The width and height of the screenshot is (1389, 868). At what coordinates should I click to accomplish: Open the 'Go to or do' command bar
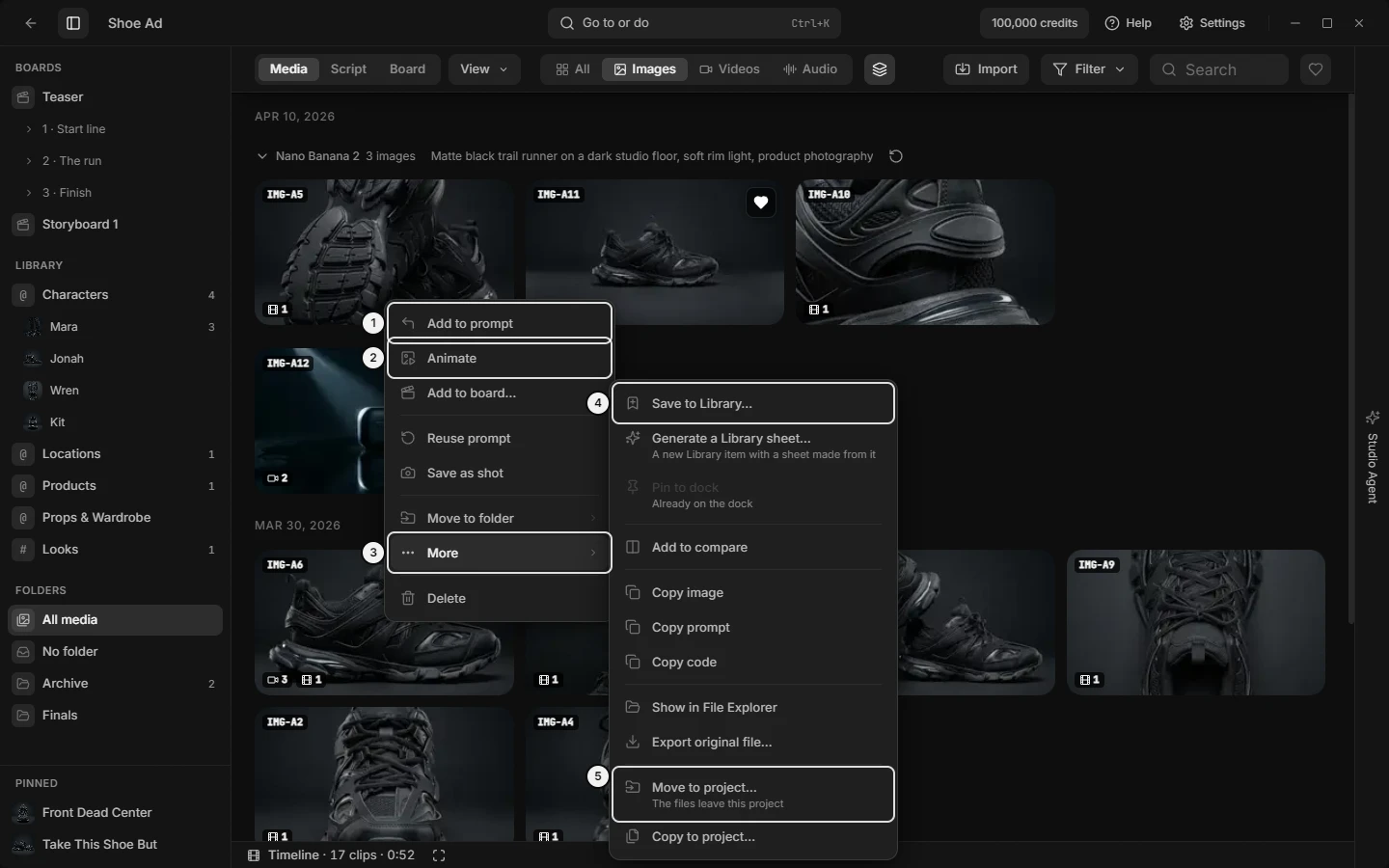694,23
